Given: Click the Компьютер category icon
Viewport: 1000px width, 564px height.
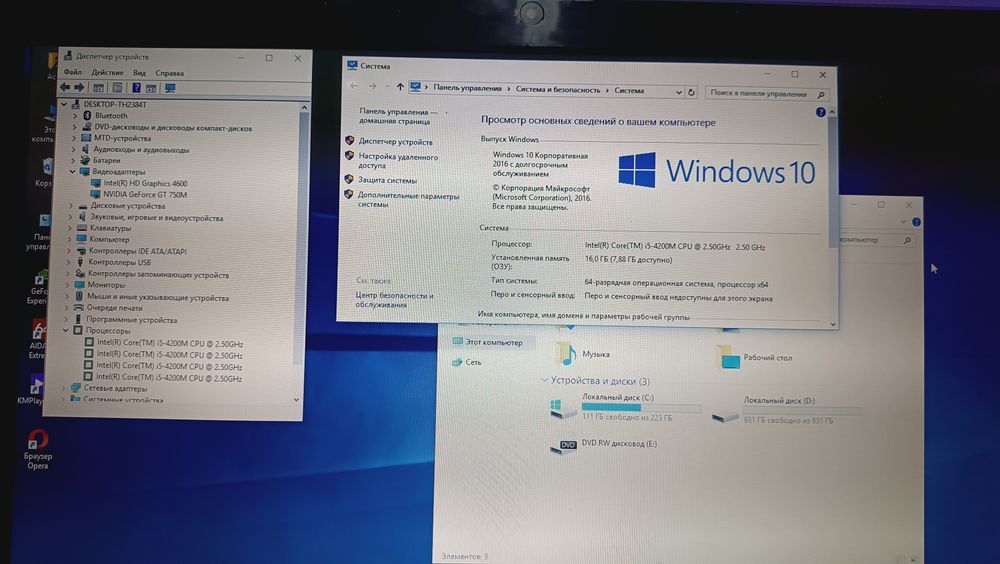Looking at the screenshot, I should point(81,239).
